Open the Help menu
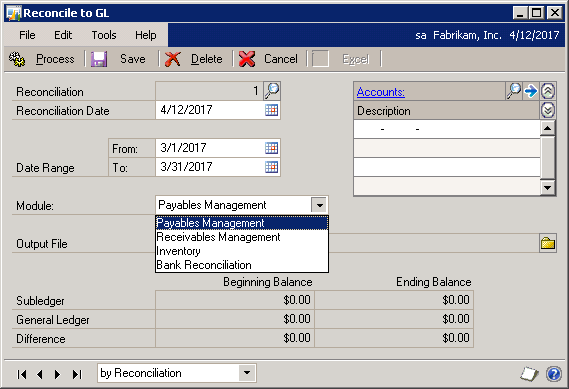This screenshot has width=569, height=389. [146, 35]
